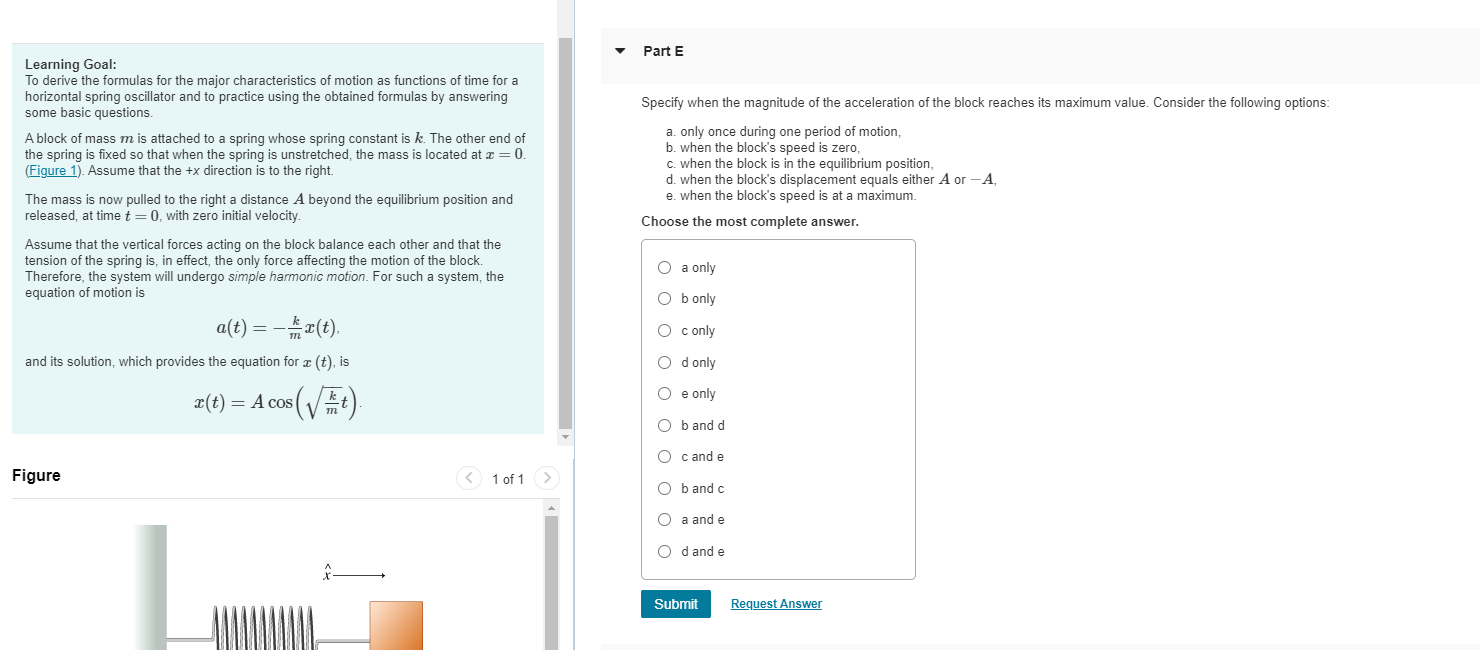Select the 'e only' answer option
The width and height of the screenshot is (1480, 650).
pos(664,393)
